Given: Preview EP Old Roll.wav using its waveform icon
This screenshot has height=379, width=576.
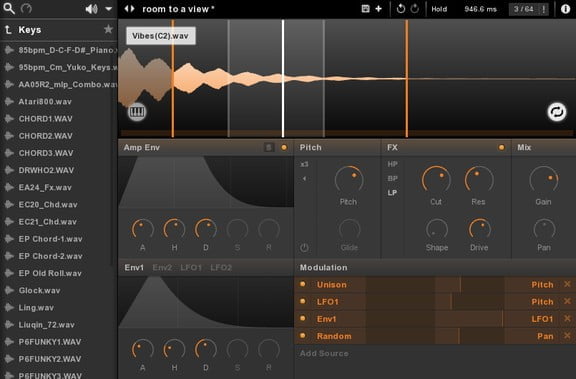Looking at the screenshot, I should (9, 273).
